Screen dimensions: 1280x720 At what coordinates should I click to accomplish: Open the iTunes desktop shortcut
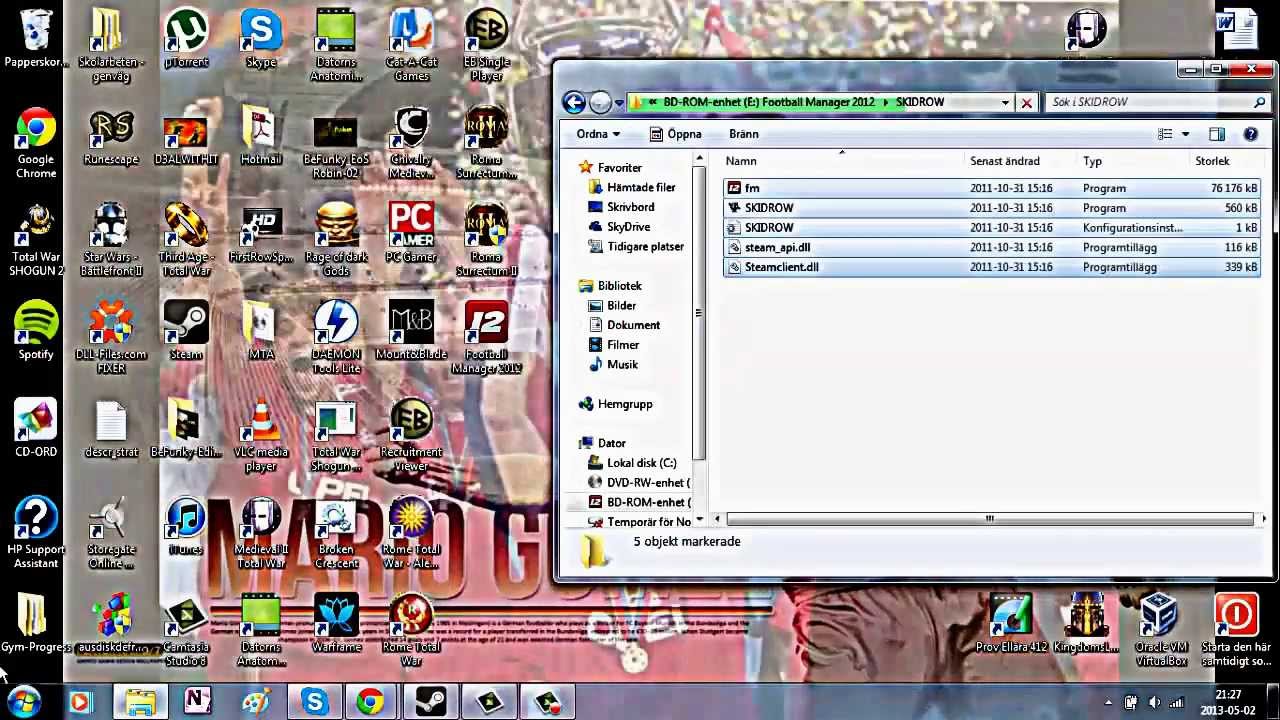coord(186,526)
